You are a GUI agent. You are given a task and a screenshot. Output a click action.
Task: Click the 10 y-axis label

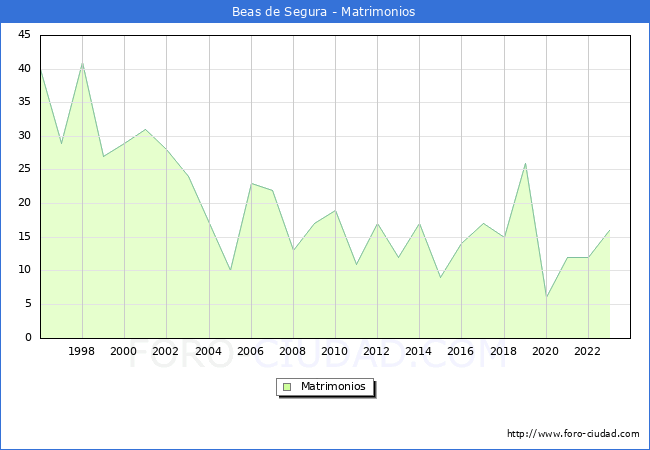point(24,270)
